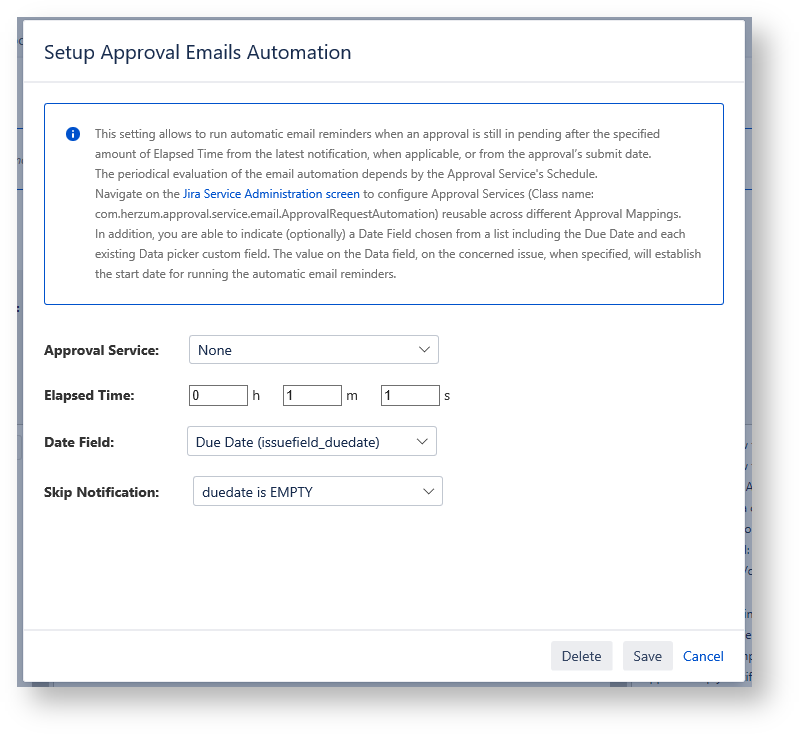Click the Elapsed Time field label

89,396
